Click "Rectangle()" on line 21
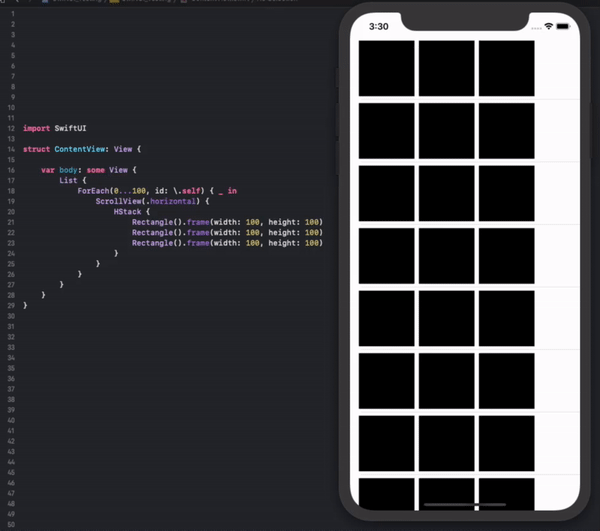 tap(157, 222)
